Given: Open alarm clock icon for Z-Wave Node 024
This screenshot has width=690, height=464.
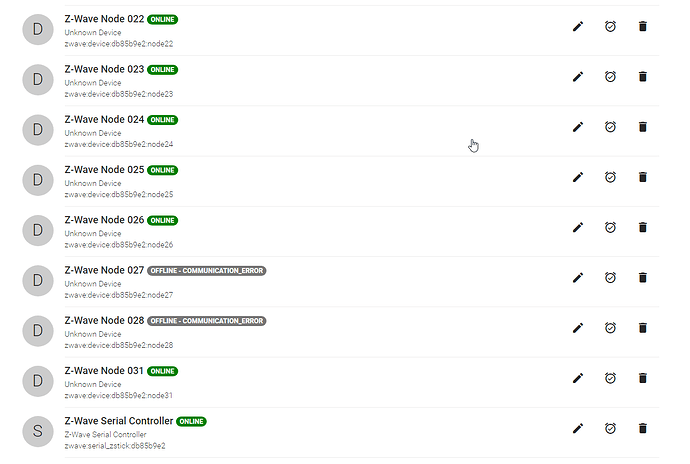Looking at the screenshot, I should coord(610,127).
